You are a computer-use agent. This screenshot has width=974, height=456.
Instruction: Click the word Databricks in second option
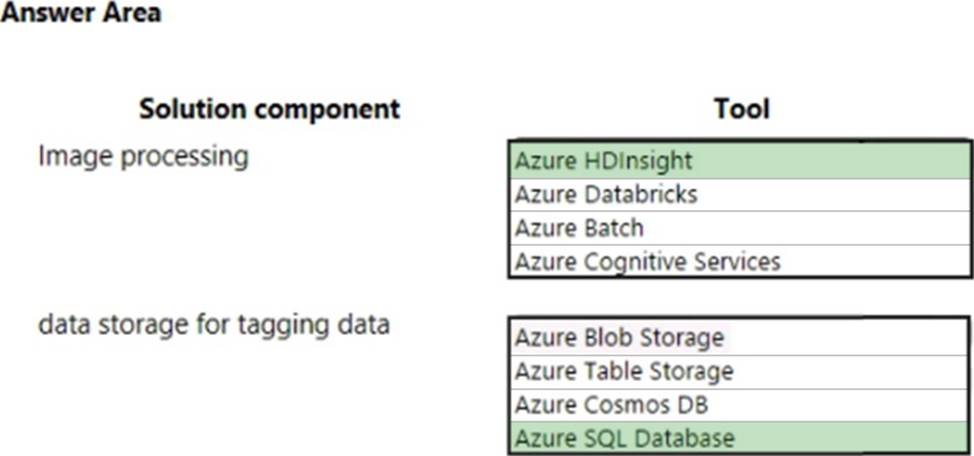[640, 195]
